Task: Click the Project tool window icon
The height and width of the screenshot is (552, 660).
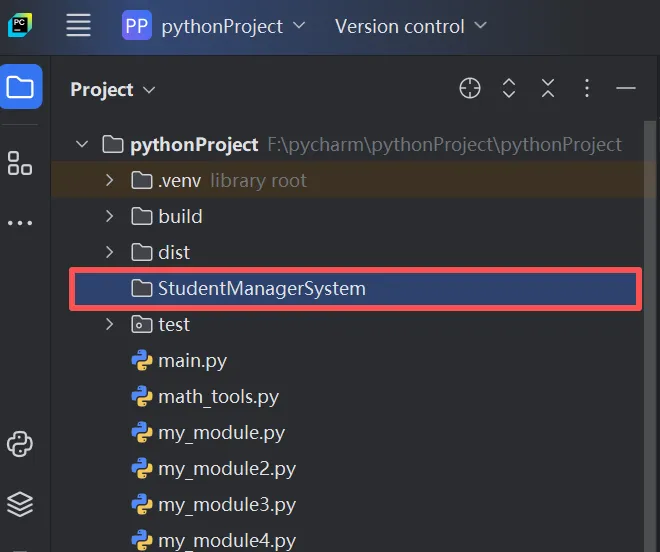Action: click(x=21, y=87)
